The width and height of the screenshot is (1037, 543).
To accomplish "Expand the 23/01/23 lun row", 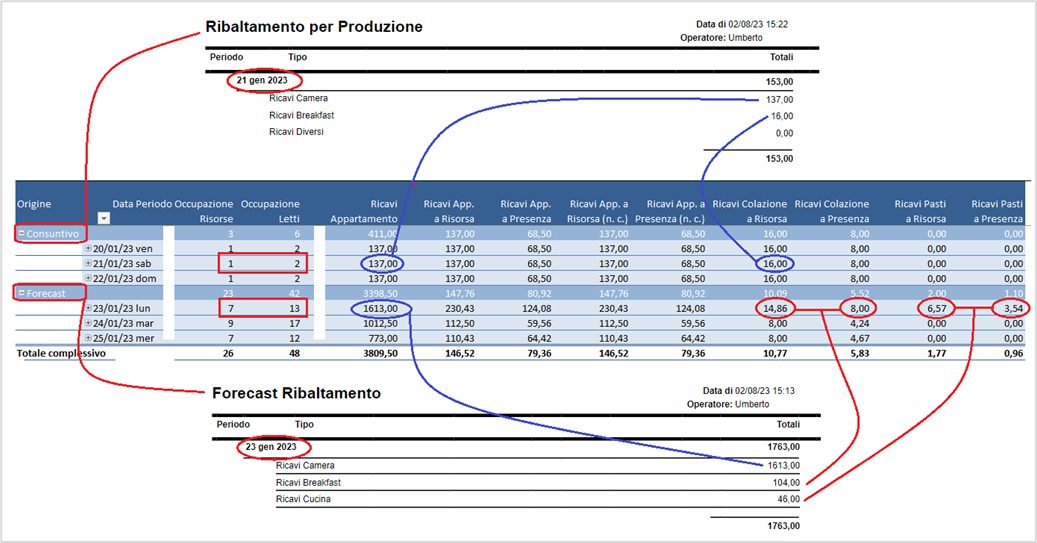I will pyautogui.click(x=88, y=308).
